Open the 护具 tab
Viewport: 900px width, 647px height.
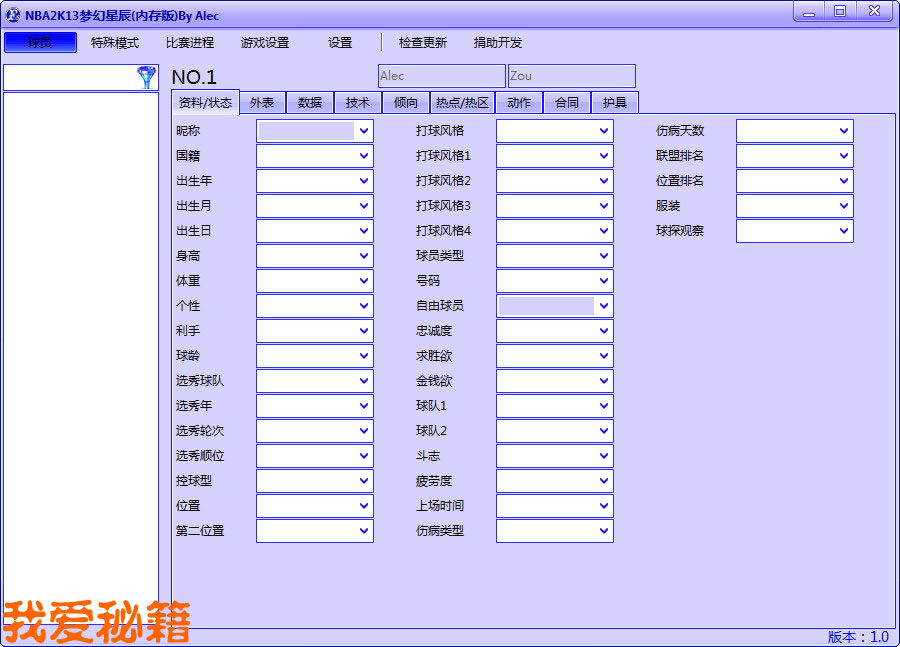(x=615, y=102)
